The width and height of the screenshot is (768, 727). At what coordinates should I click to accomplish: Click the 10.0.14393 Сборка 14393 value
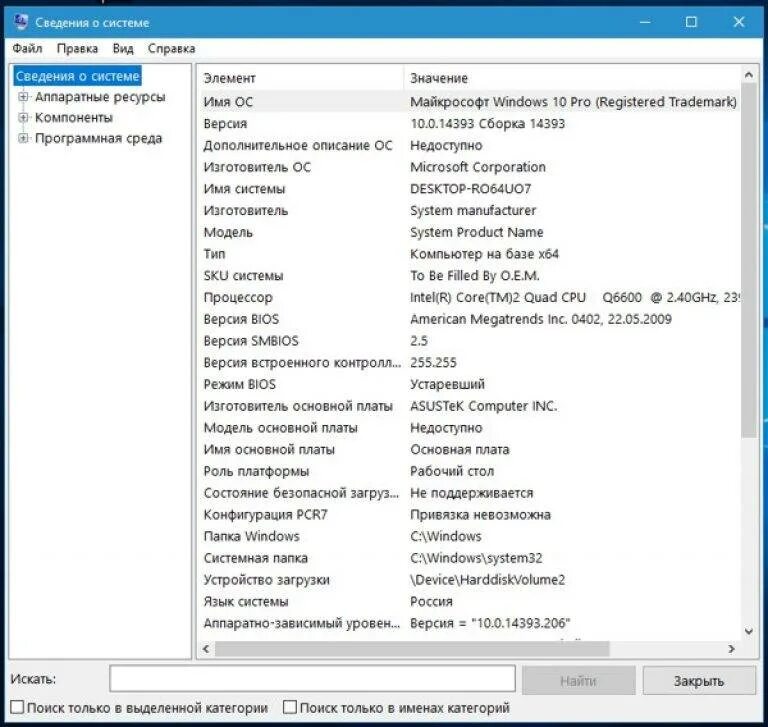point(488,123)
